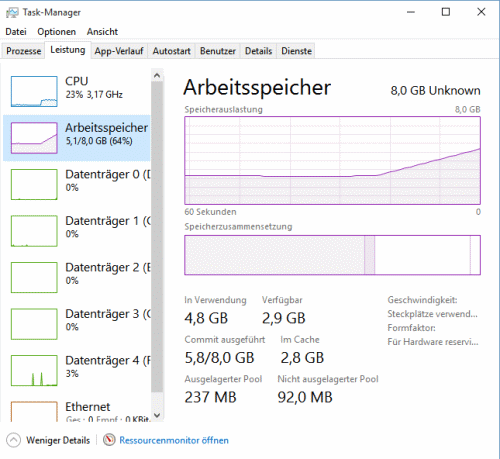Select the Leistung tab

pos(68,50)
